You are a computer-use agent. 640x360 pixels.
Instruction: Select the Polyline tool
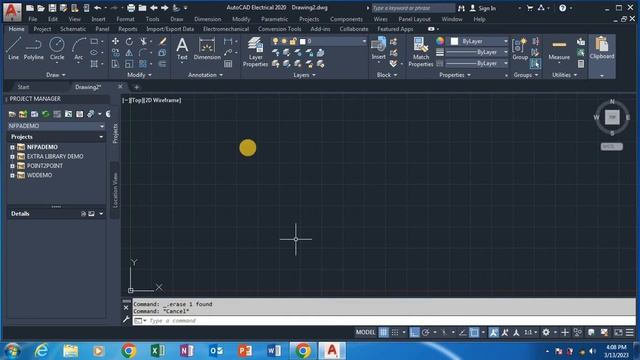click(33, 49)
